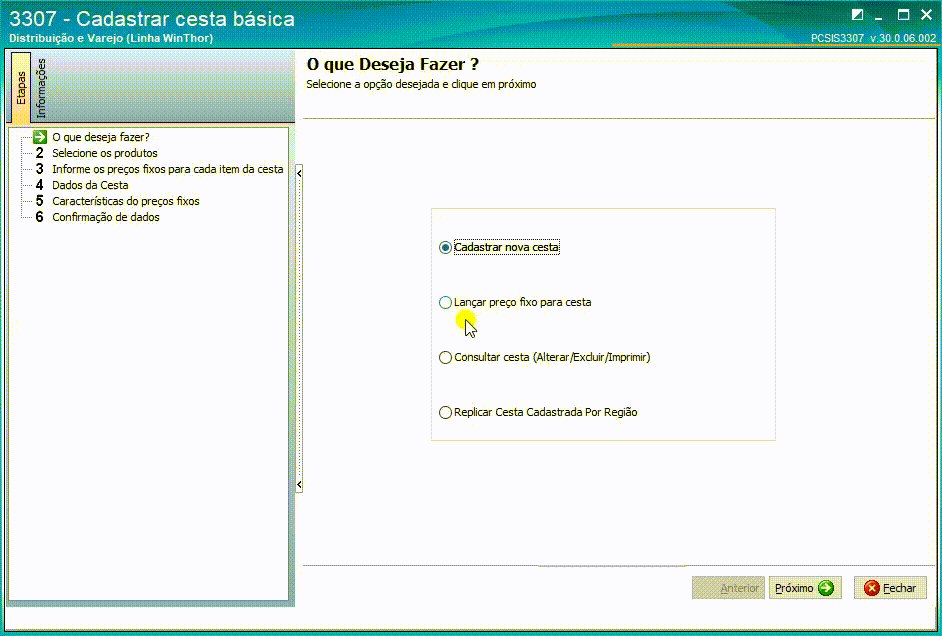This screenshot has height=636, width=942.
Task: Maximize the window via title bar square
Action: [903, 14]
